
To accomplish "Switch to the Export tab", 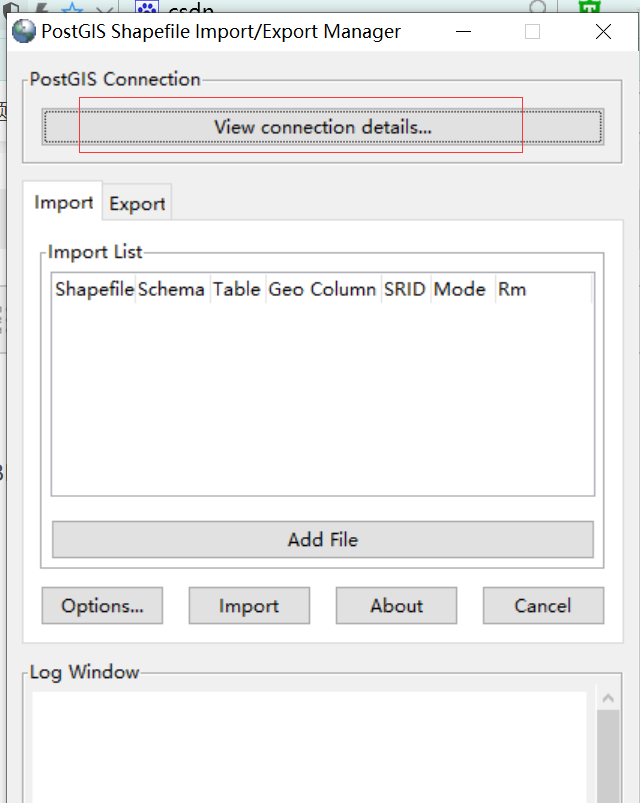I will (x=137, y=203).
